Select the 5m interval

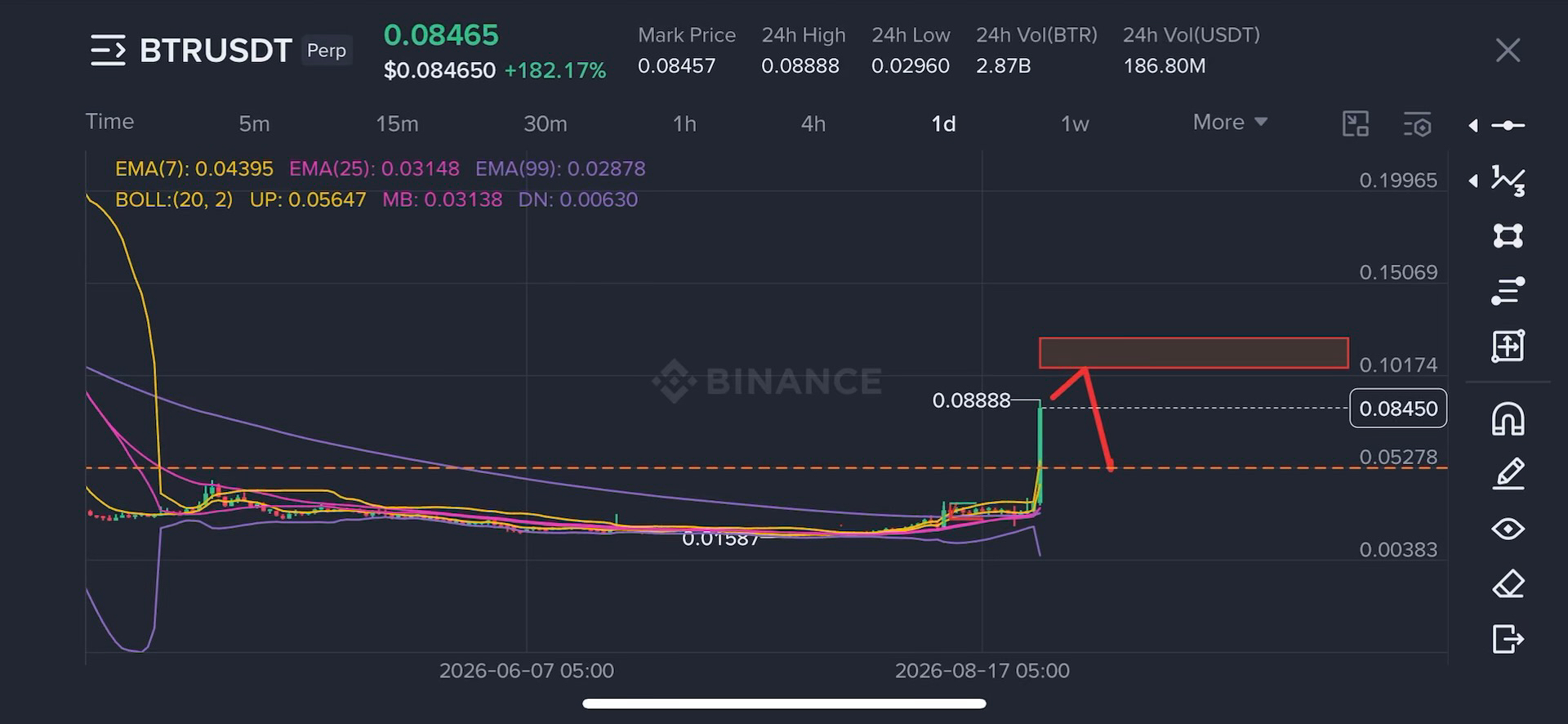coord(254,124)
